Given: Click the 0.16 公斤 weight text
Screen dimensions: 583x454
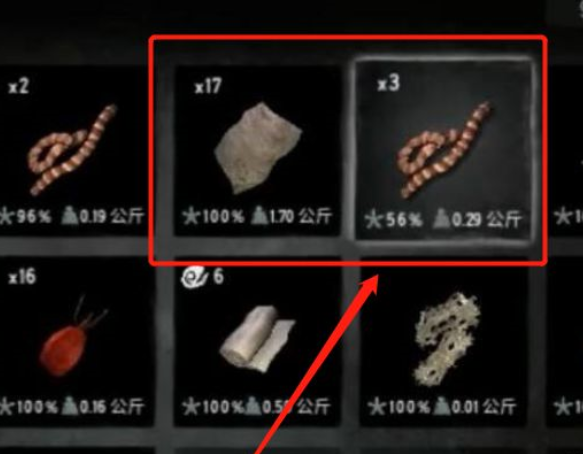Looking at the screenshot, I should pos(111,406).
